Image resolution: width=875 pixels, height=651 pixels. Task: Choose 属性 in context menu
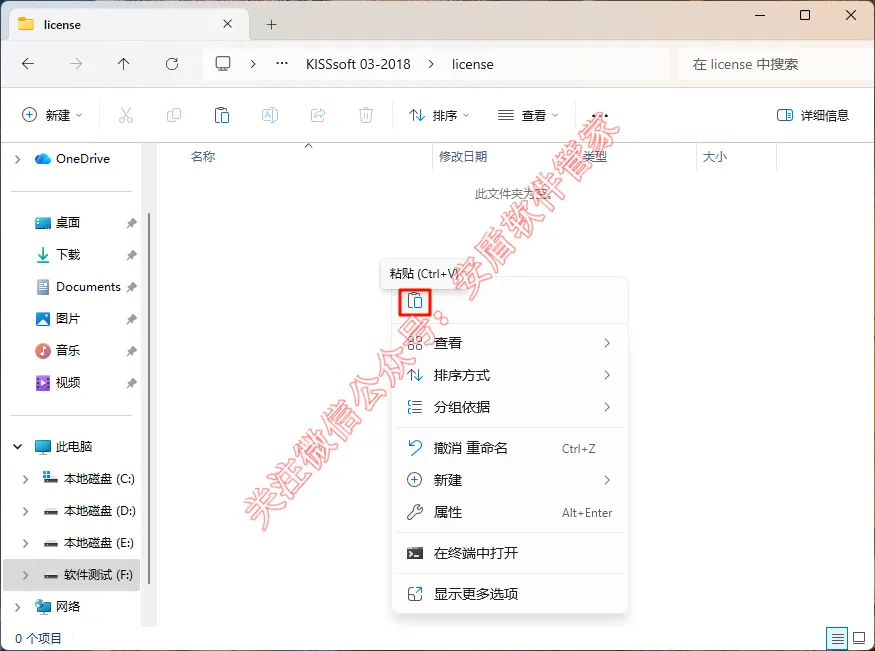510,512
